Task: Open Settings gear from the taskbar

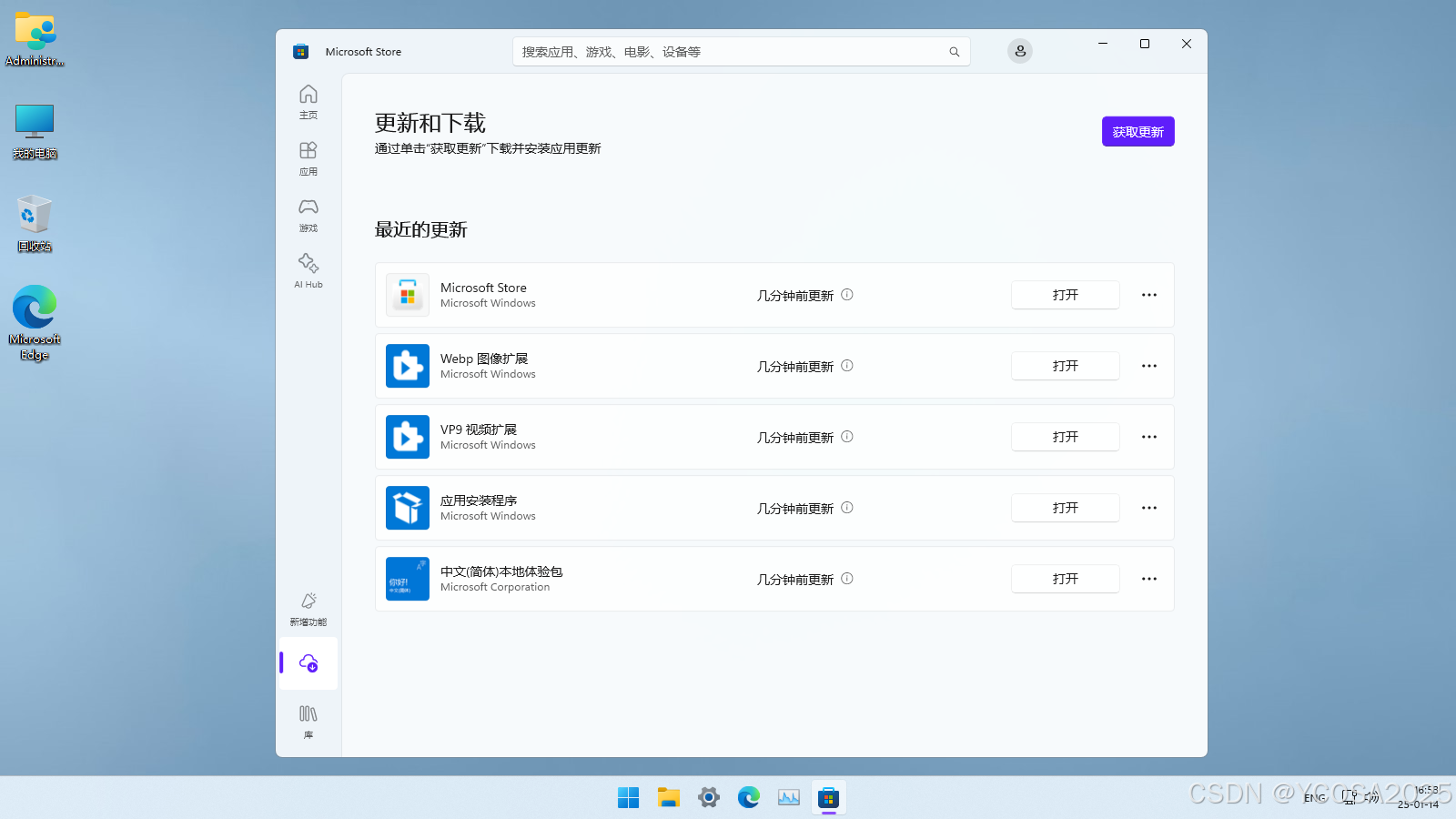Action: click(x=709, y=798)
